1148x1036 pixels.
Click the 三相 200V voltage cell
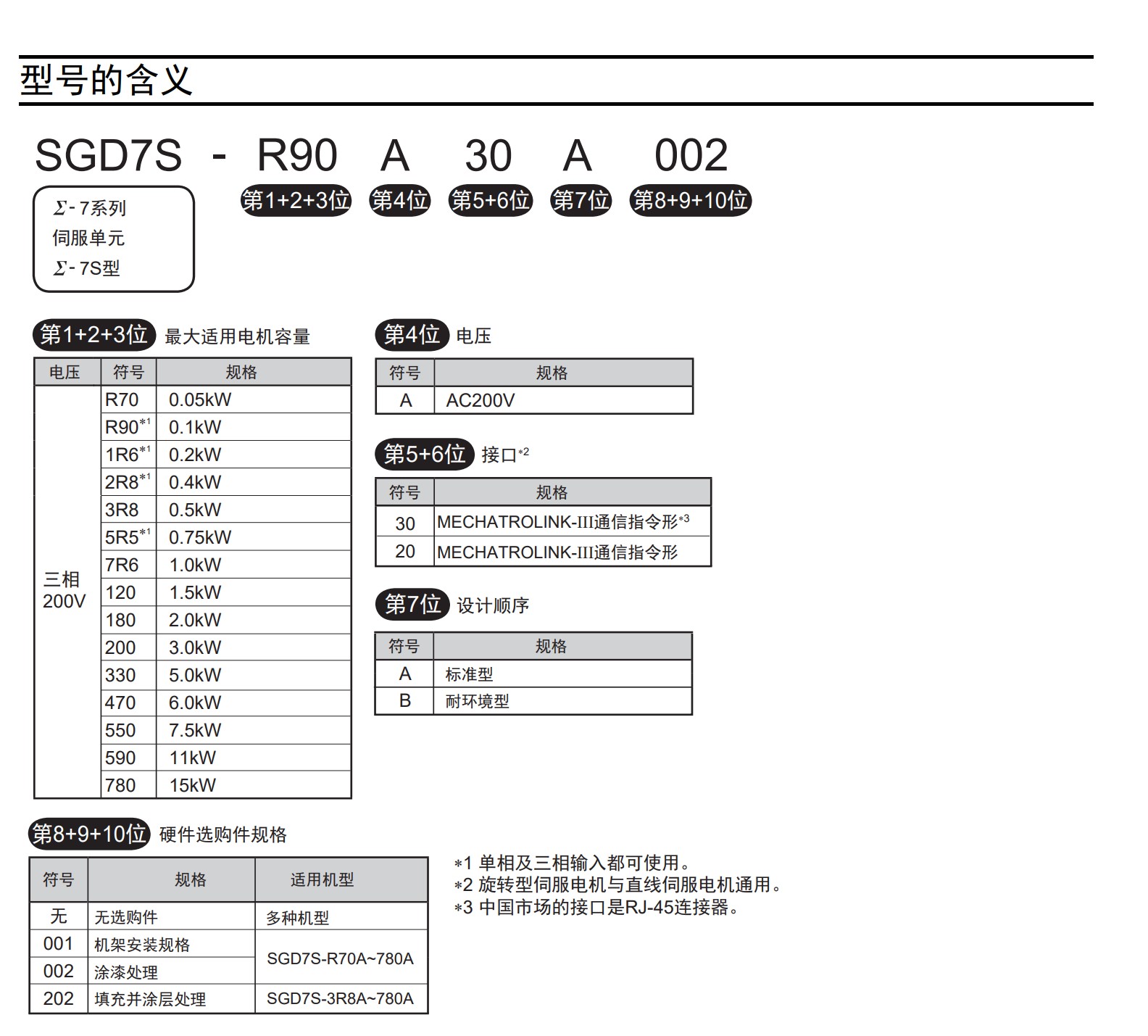(65, 590)
